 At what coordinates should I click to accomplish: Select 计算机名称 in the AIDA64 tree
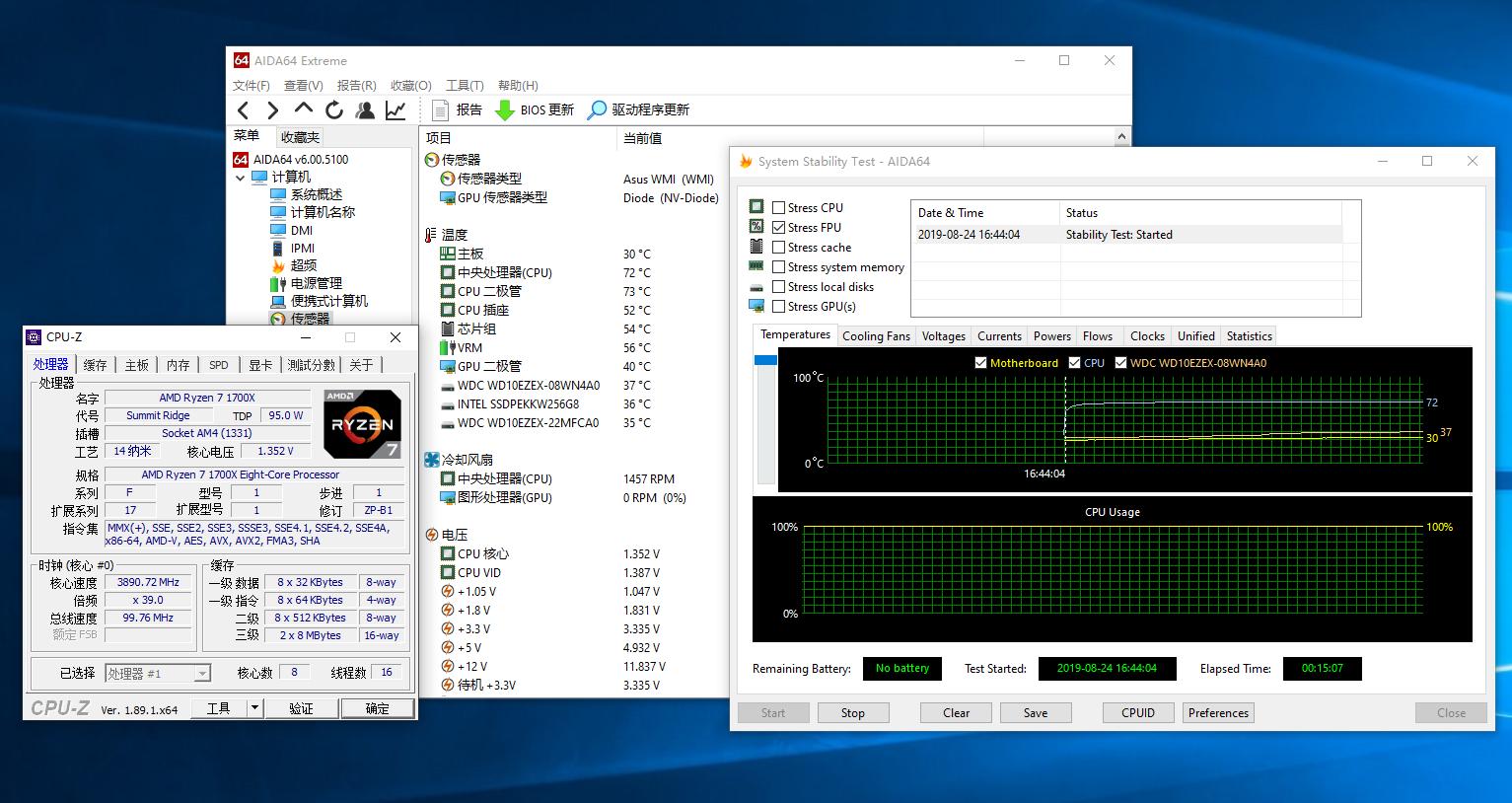pyautogui.click(x=322, y=212)
